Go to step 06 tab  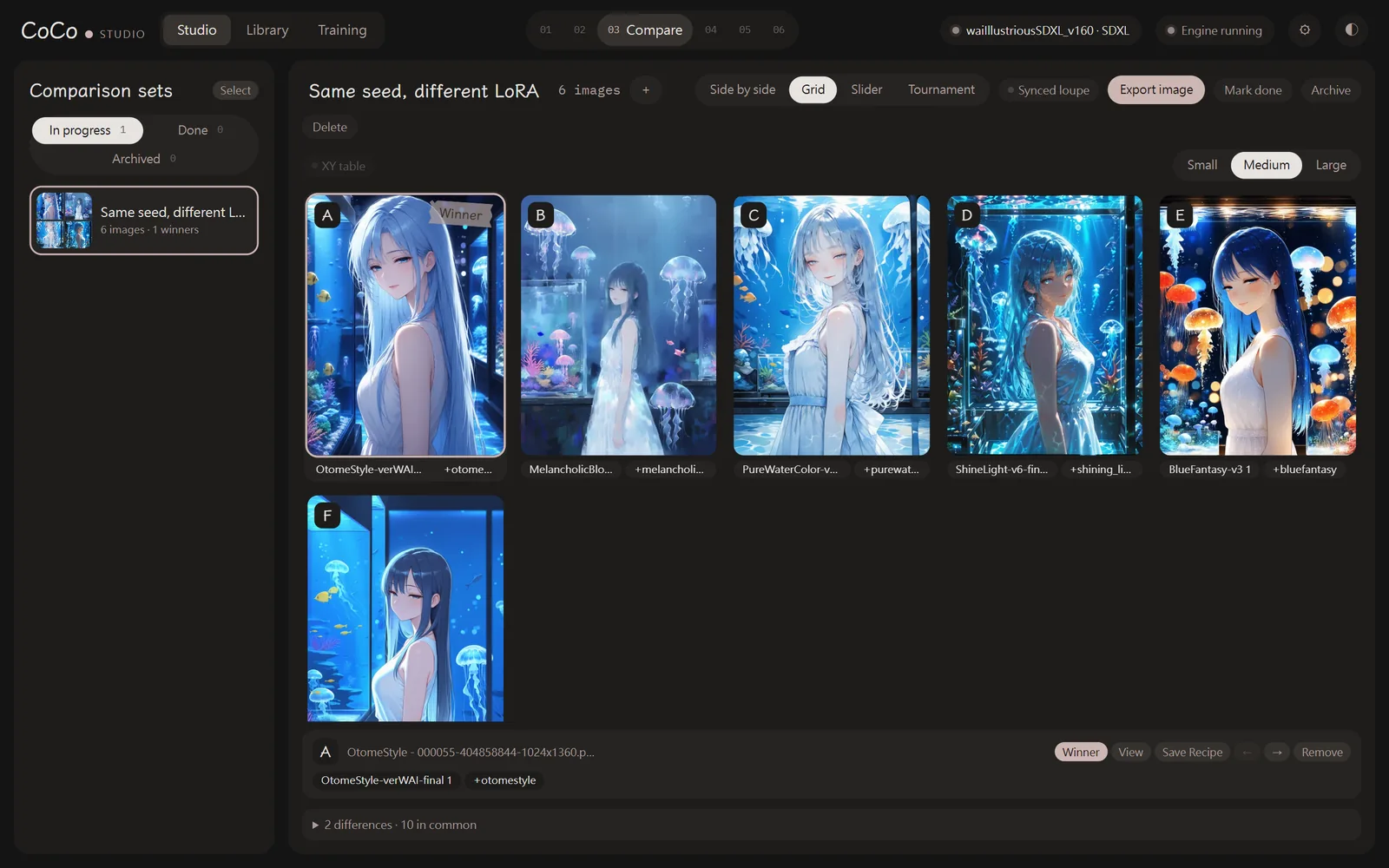point(779,30)
